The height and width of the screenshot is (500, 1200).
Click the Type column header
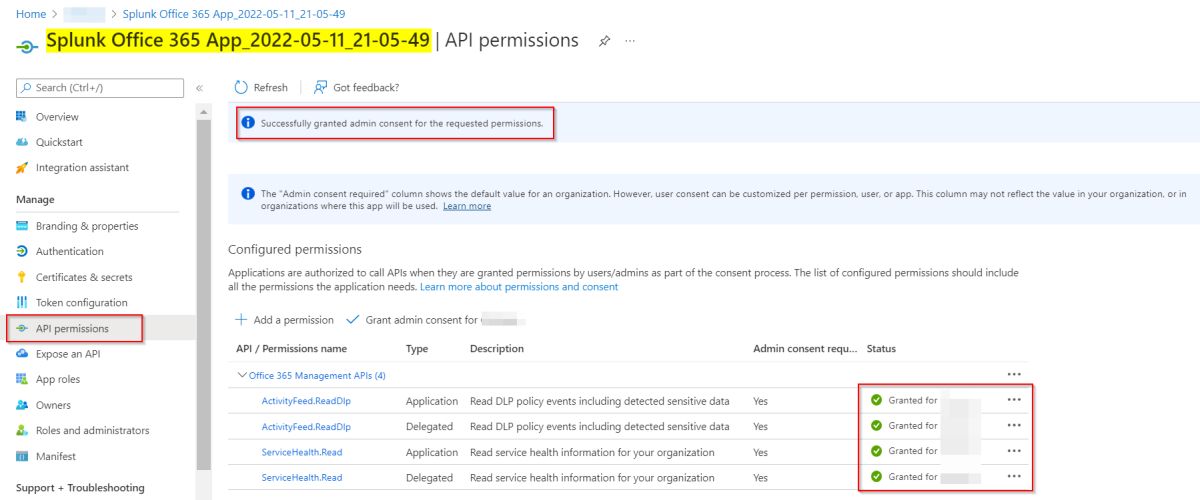(x=417, y=349)
